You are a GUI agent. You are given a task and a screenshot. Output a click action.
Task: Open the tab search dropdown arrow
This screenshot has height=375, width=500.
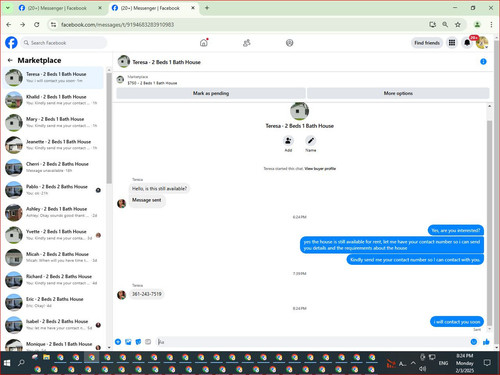point(8,8)
